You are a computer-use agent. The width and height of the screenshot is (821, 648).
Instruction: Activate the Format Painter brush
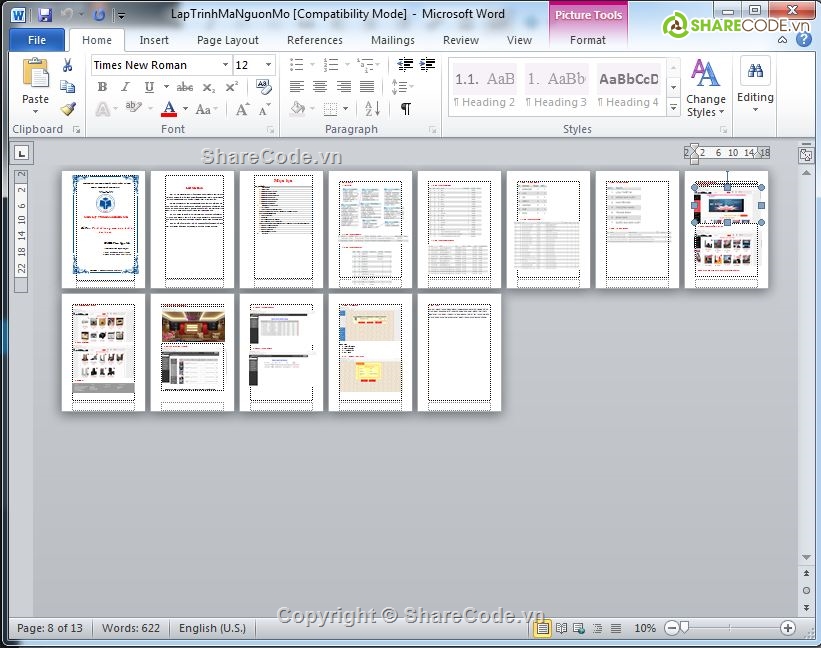point(68,108)
